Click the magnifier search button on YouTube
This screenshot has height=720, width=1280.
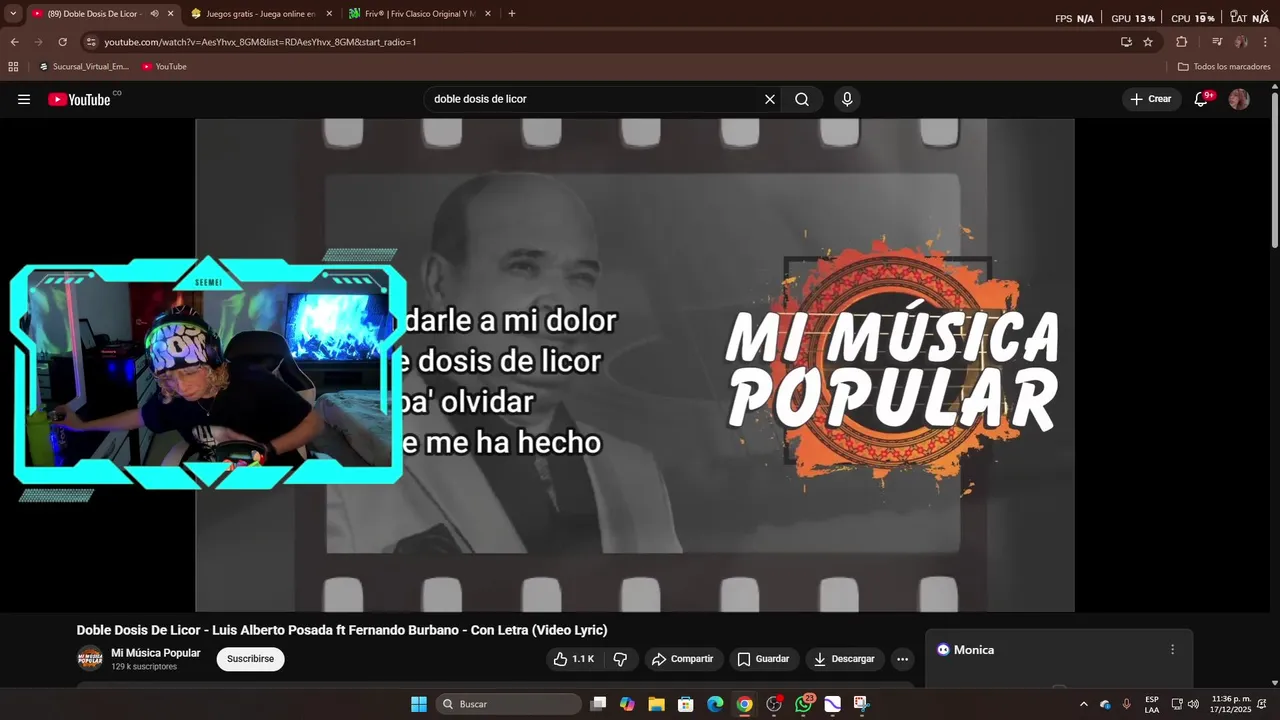(x=802, y=99)
